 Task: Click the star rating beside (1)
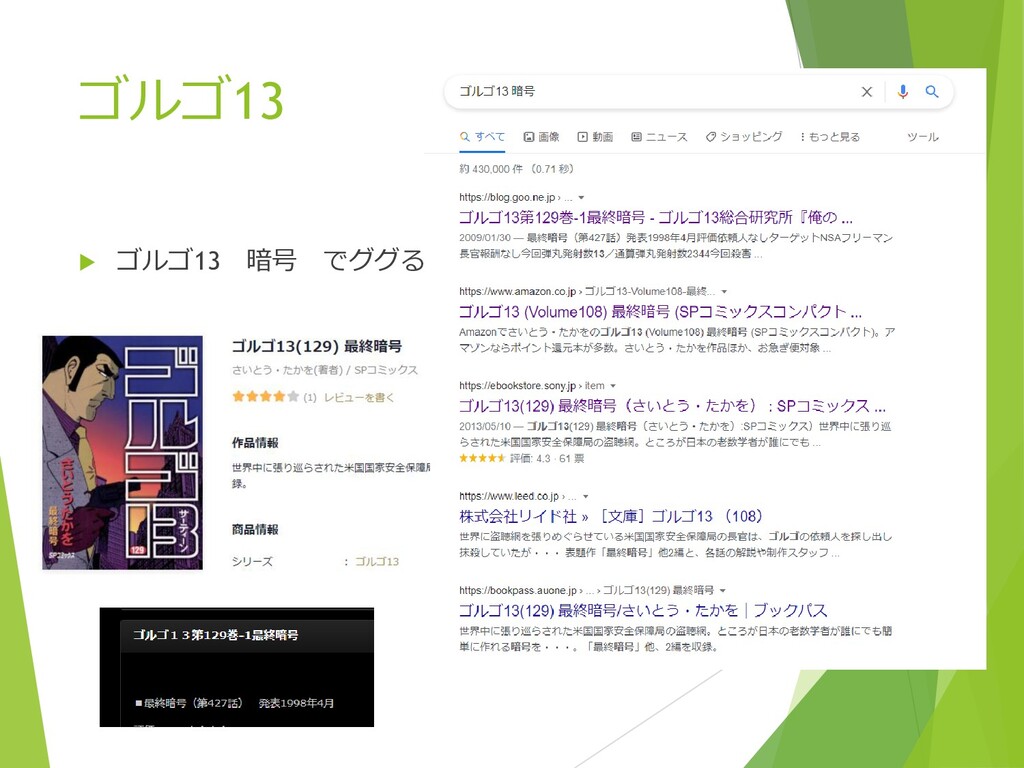(x=265, y=396)
